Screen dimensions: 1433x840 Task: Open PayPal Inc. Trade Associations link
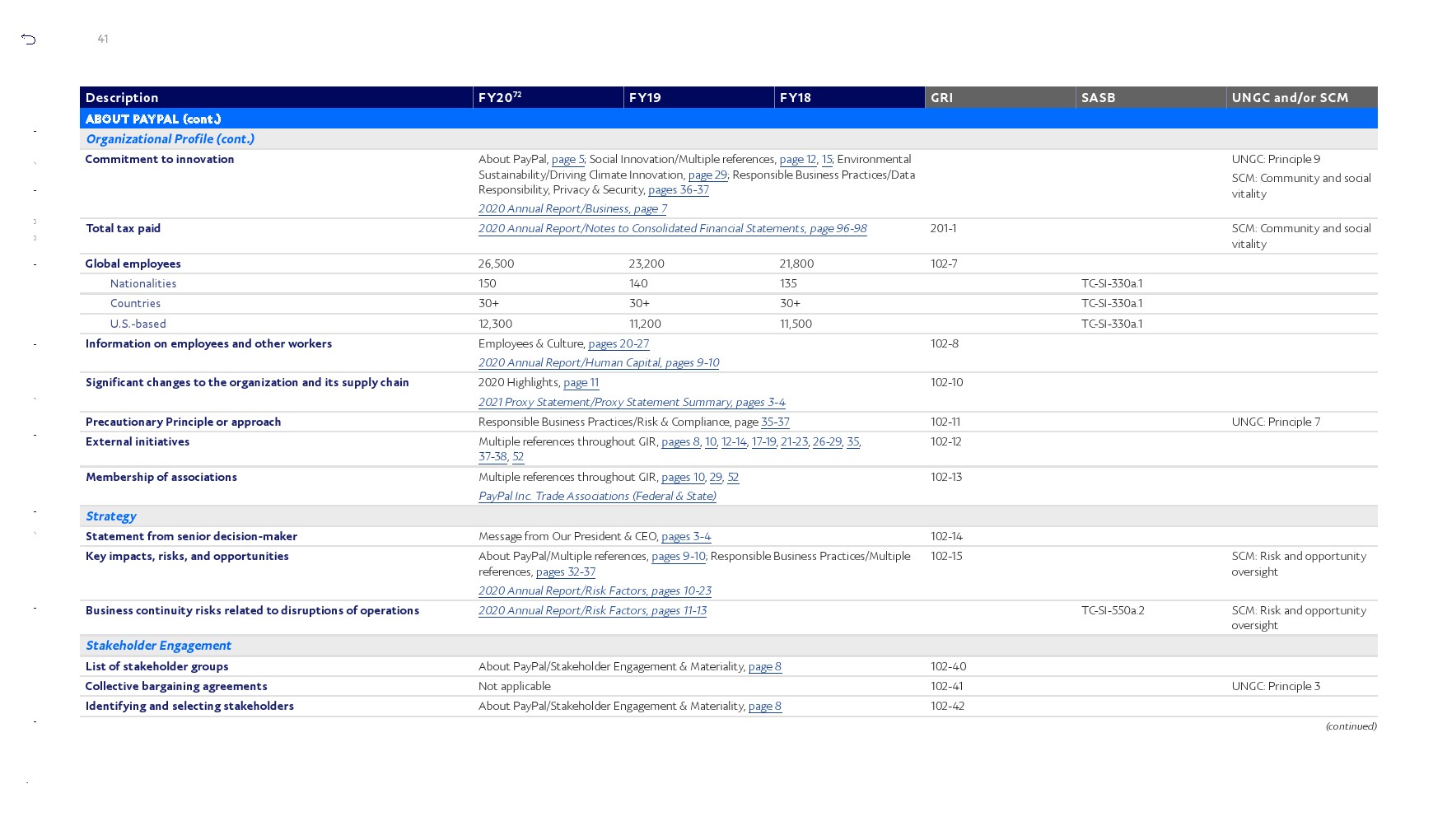[597, 497]
